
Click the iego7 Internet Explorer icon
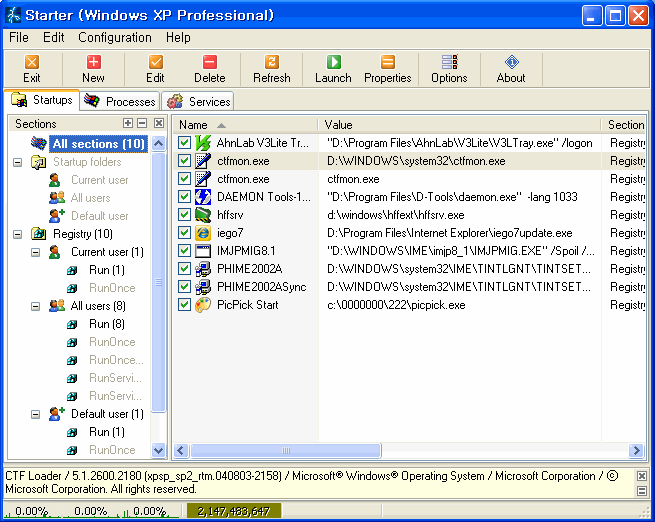point(203,233)
